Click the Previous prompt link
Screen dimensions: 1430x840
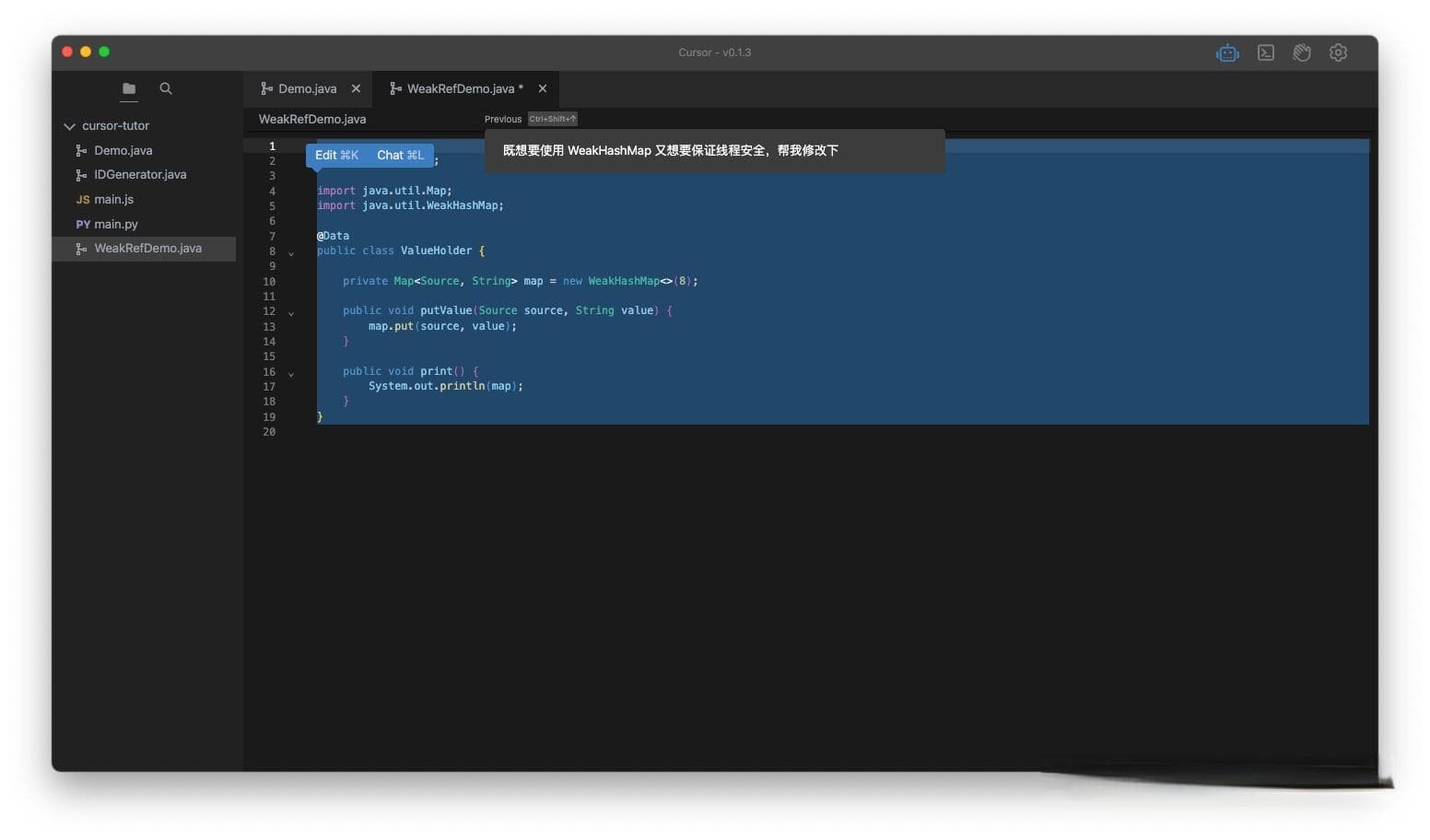(503, 119)
